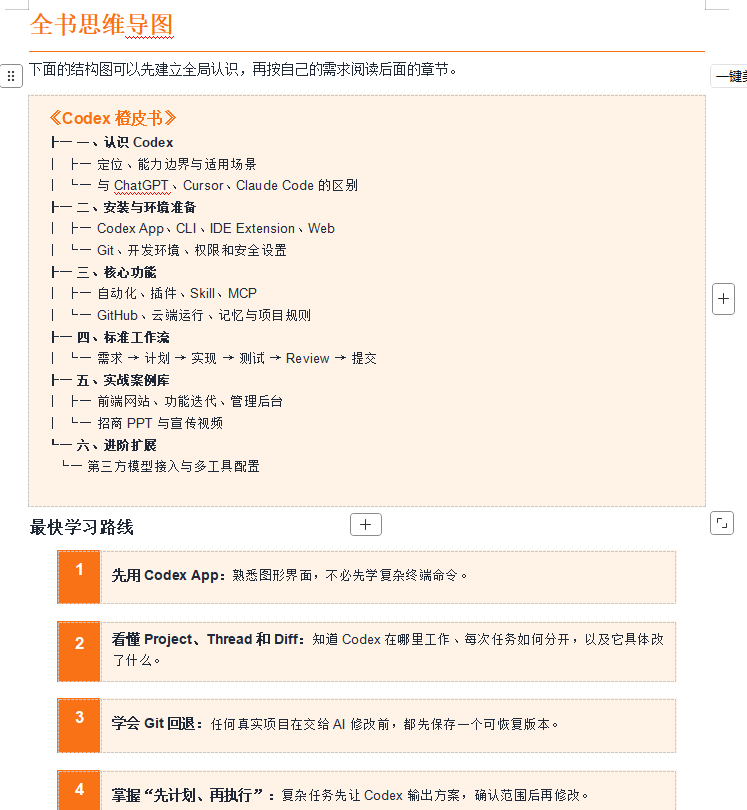Click the 掌握"先计划、再执行" step text
This screenshot has width=747, height=810.
[x=350, y=795]
